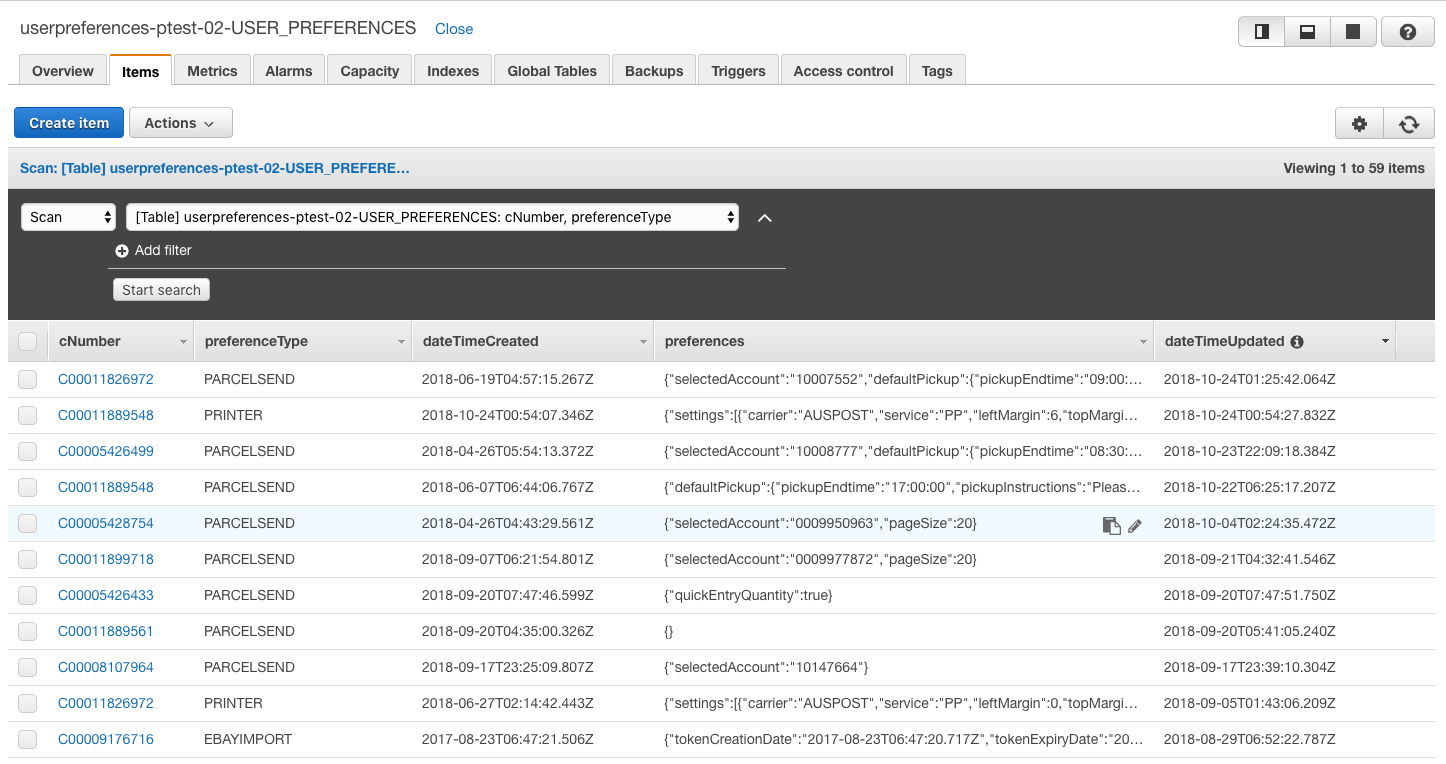Switch to the Indexes tab
The image size is (1446, 764).
click(x=453, y=71)
